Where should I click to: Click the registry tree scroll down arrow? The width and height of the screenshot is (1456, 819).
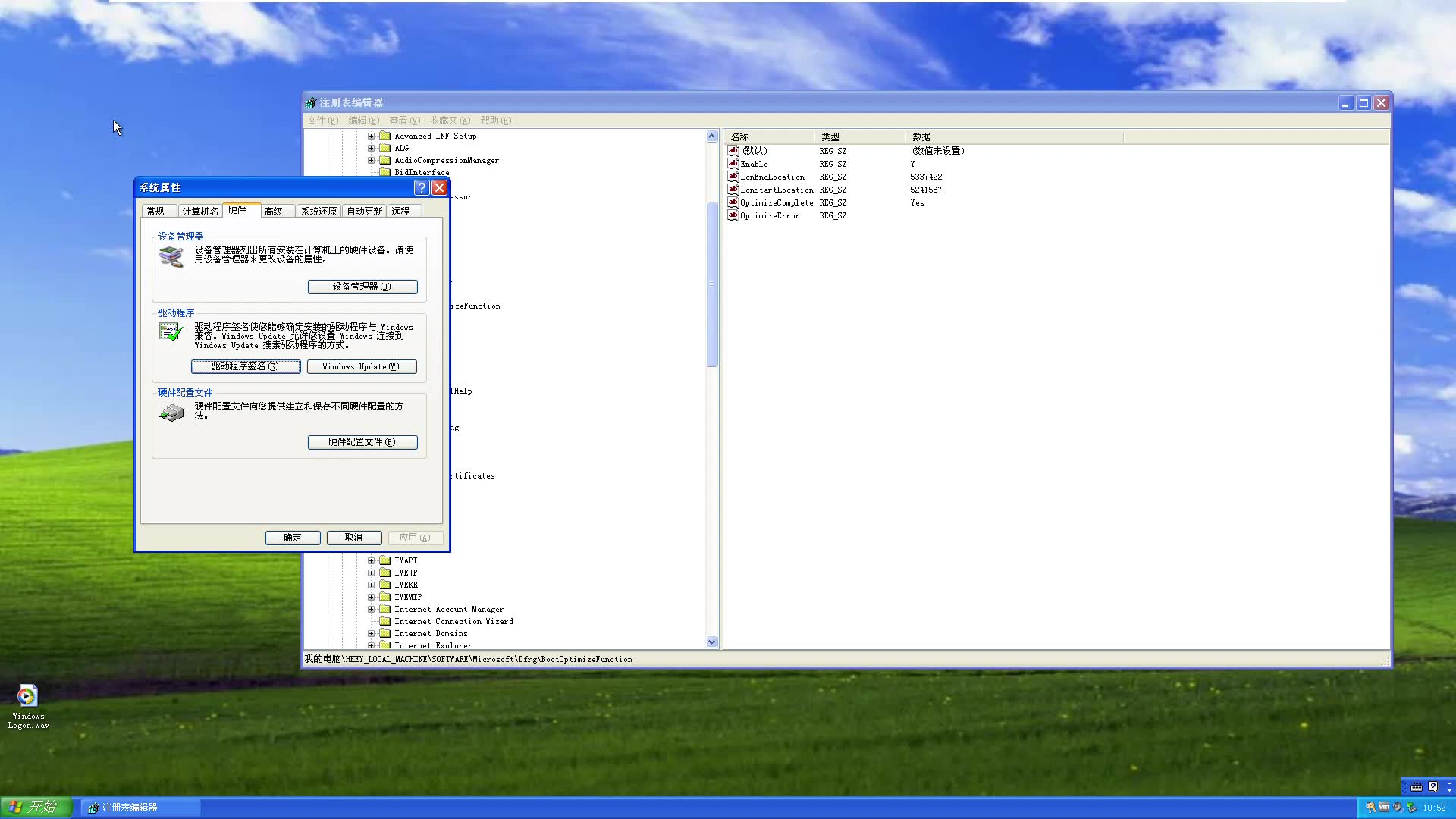[711, 642]
